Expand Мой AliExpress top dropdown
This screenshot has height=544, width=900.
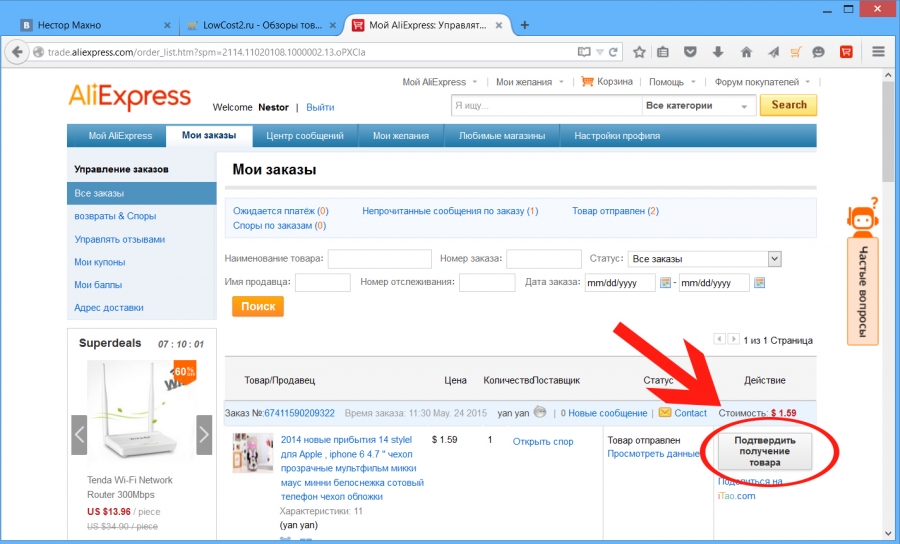click(x=475, y=82)
